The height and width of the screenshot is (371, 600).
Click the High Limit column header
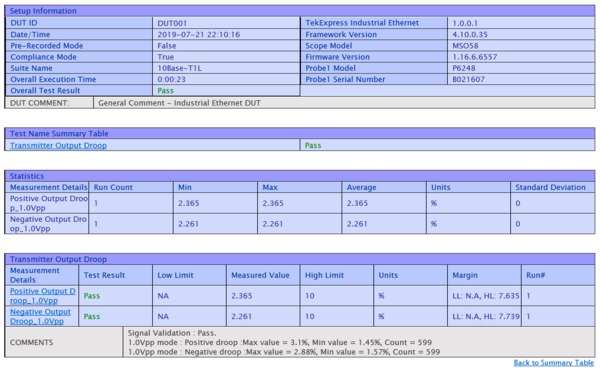(x=337, y=275)
